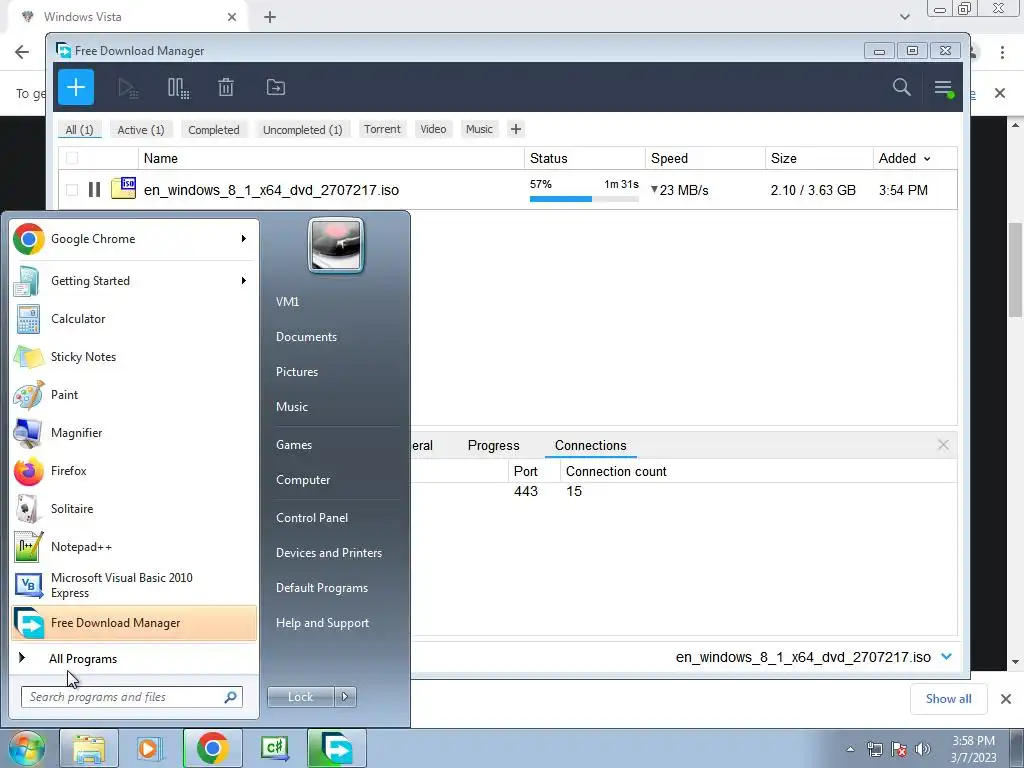Pause the en_windows_8_1 ISO download

[x=95, y=189]
